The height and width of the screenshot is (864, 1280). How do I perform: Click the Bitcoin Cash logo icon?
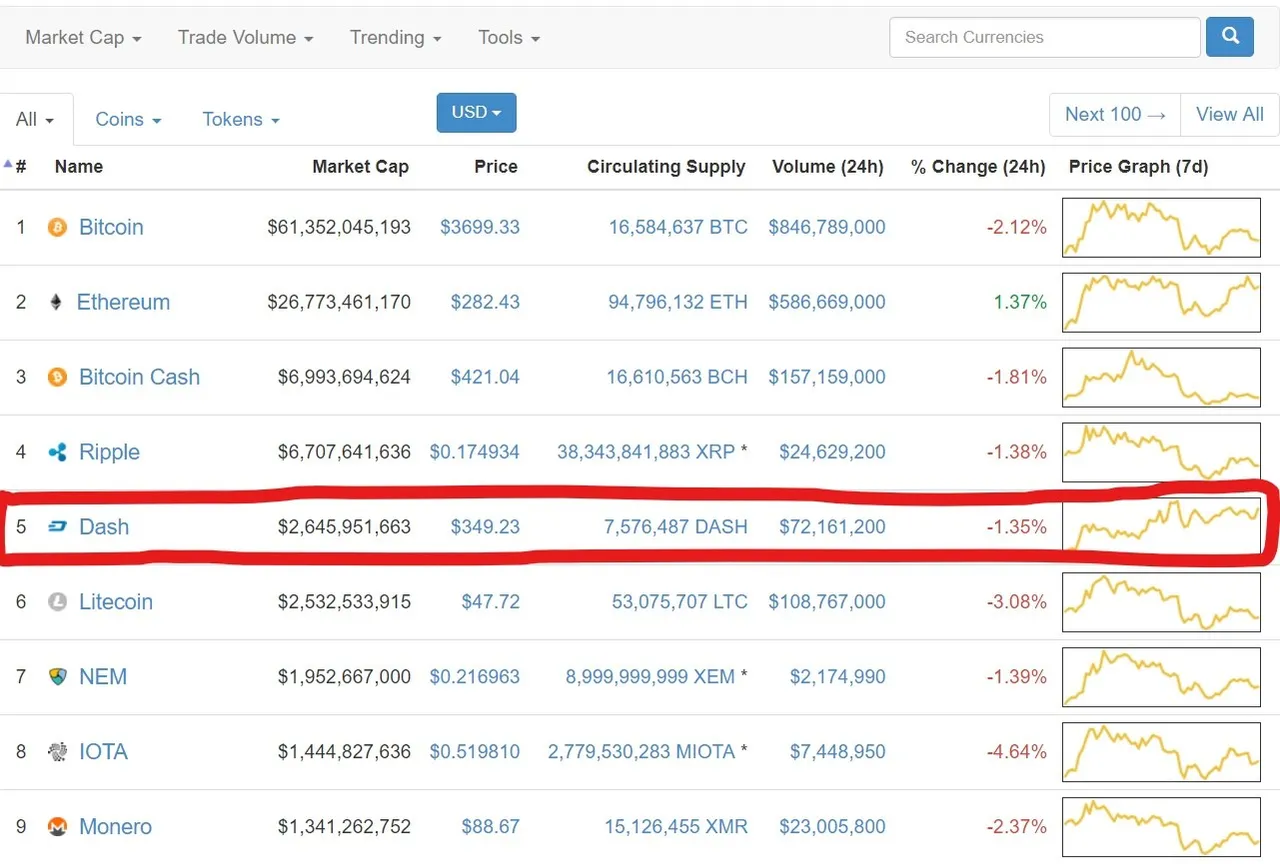(58, 377)
